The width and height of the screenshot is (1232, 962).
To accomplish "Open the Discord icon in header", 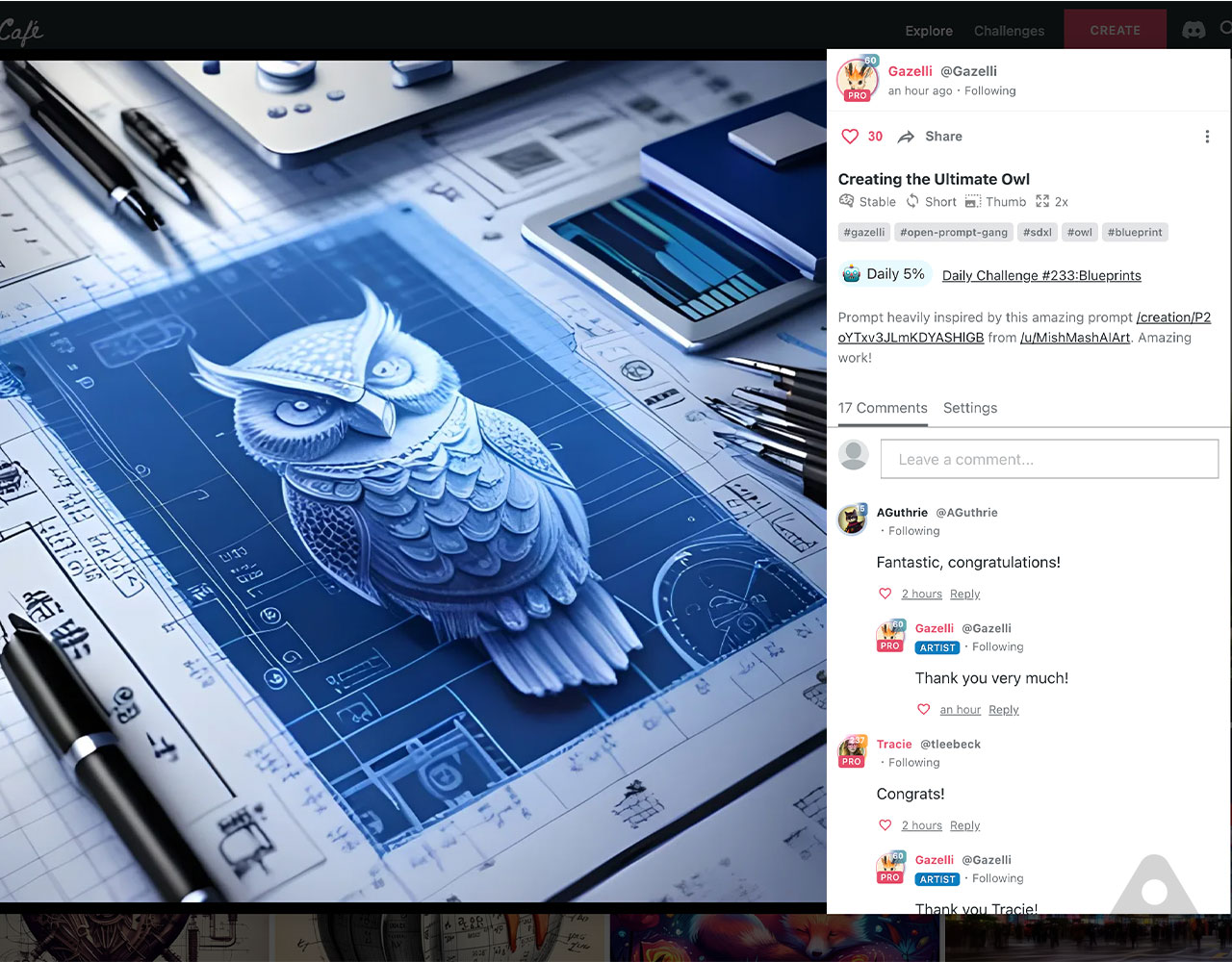I will [x=1193, y=31].
